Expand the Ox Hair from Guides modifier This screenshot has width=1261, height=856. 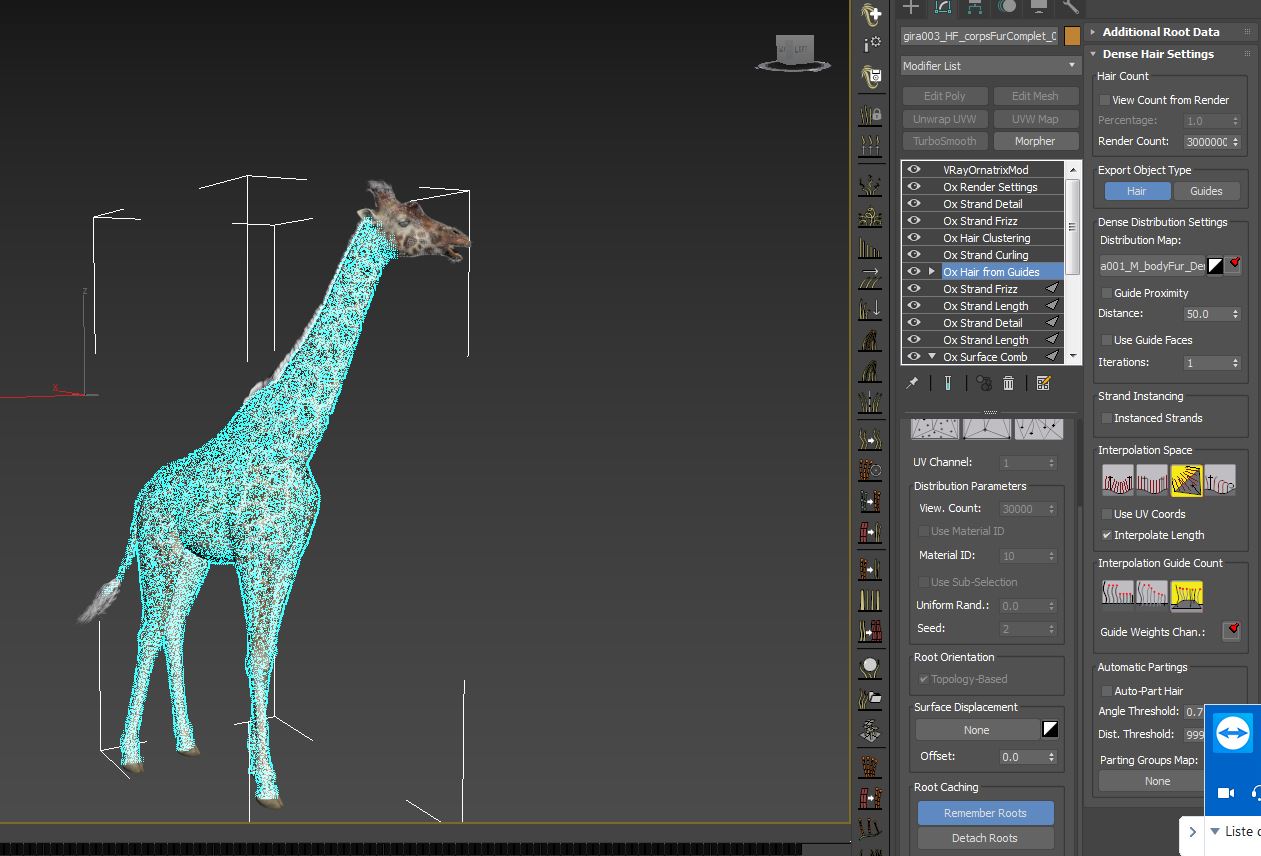tap(932, 272)
